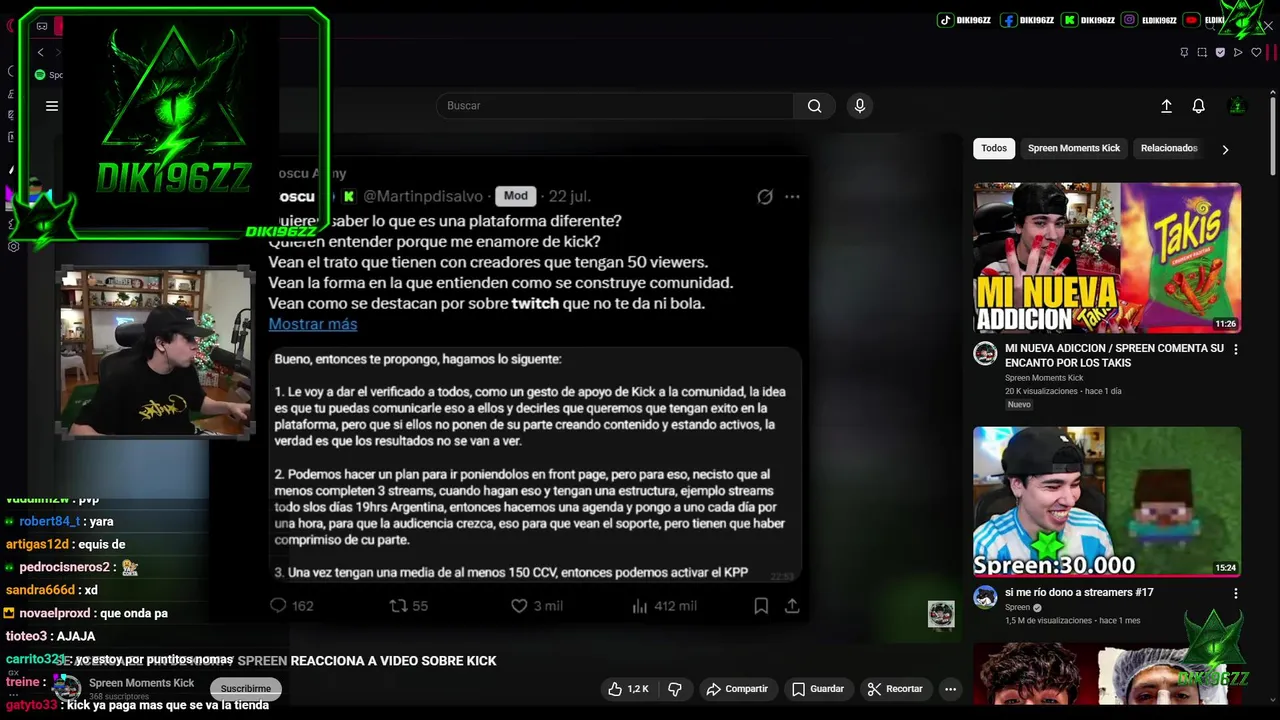Screen dimensions: 1280x720
Task: Click video title 'SPREEN REACCIONA A VIDEO SOBRE KICK'
Action: point(366,661)
